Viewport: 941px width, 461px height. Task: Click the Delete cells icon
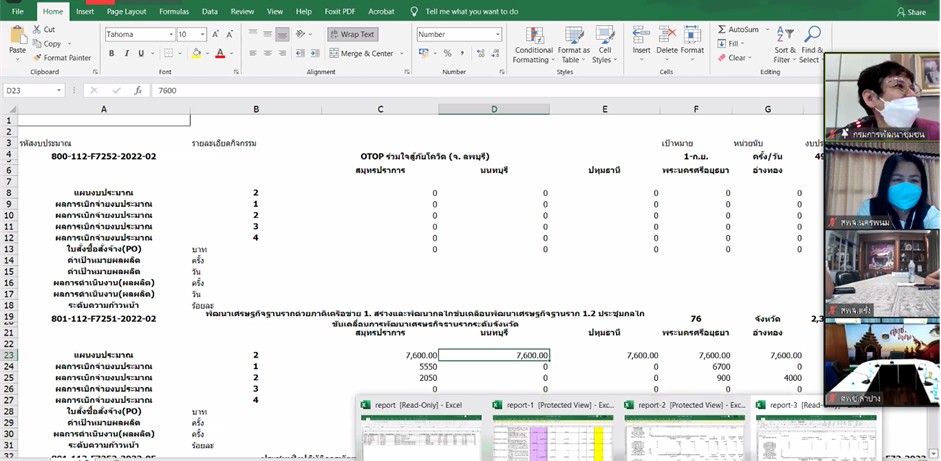point(667,35)
